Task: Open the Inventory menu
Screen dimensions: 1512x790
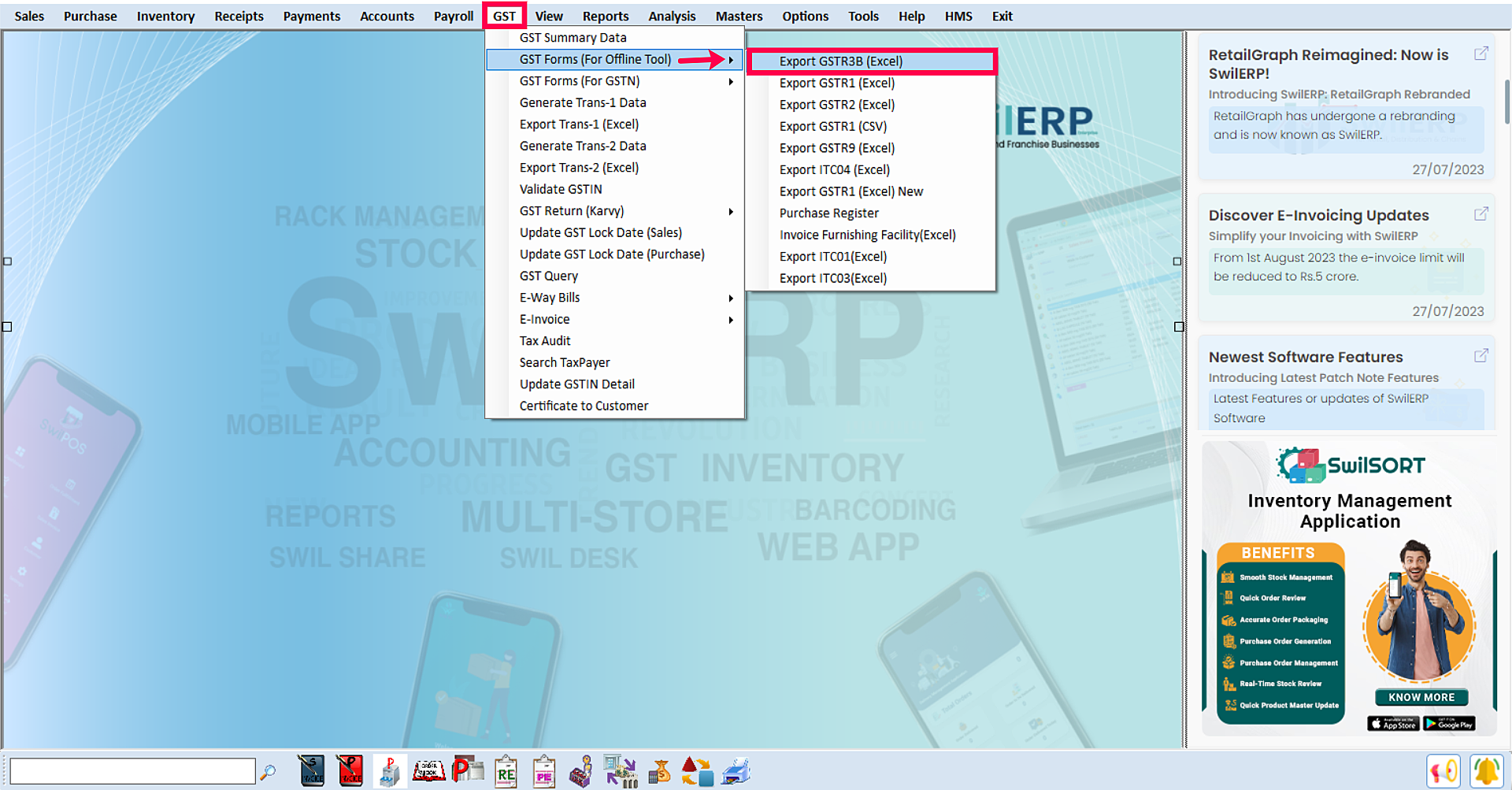Action: (165, 16)
